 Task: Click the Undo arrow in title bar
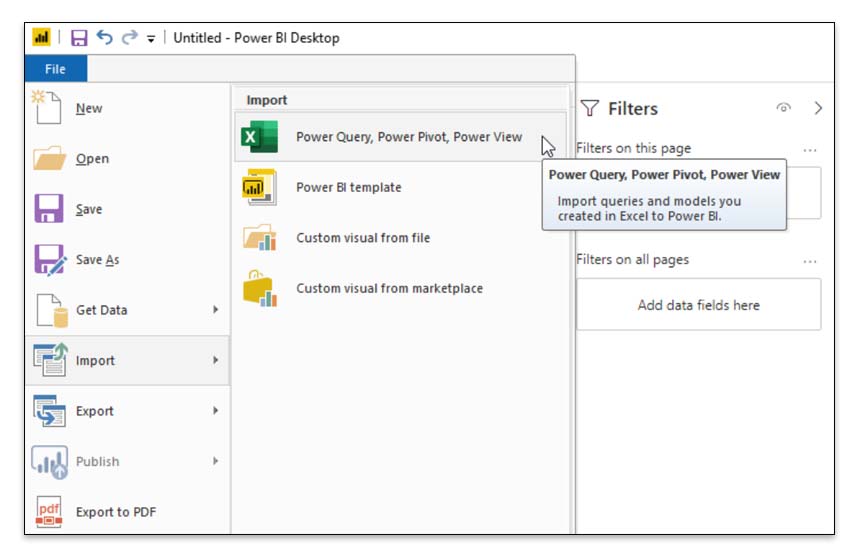(104, 37)
